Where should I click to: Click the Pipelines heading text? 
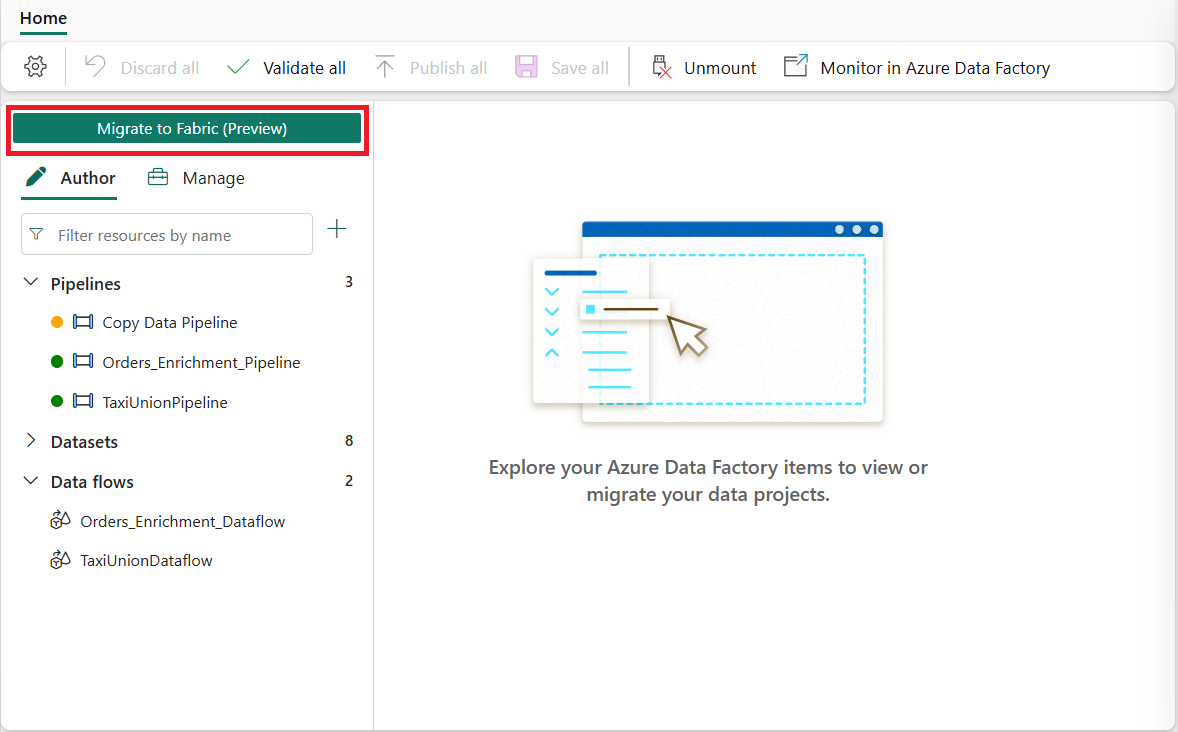86,283
